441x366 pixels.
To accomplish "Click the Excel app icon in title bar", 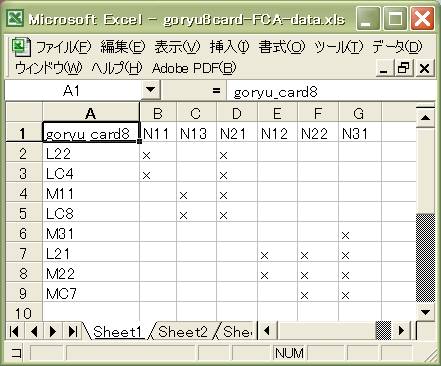I will click(15, 18).
